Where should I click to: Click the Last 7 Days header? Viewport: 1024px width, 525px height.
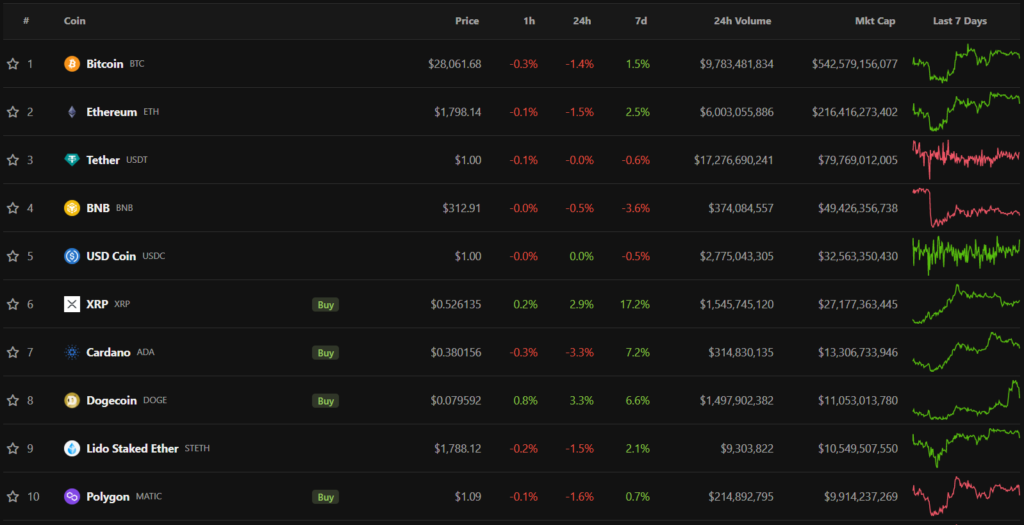(960, 21)
